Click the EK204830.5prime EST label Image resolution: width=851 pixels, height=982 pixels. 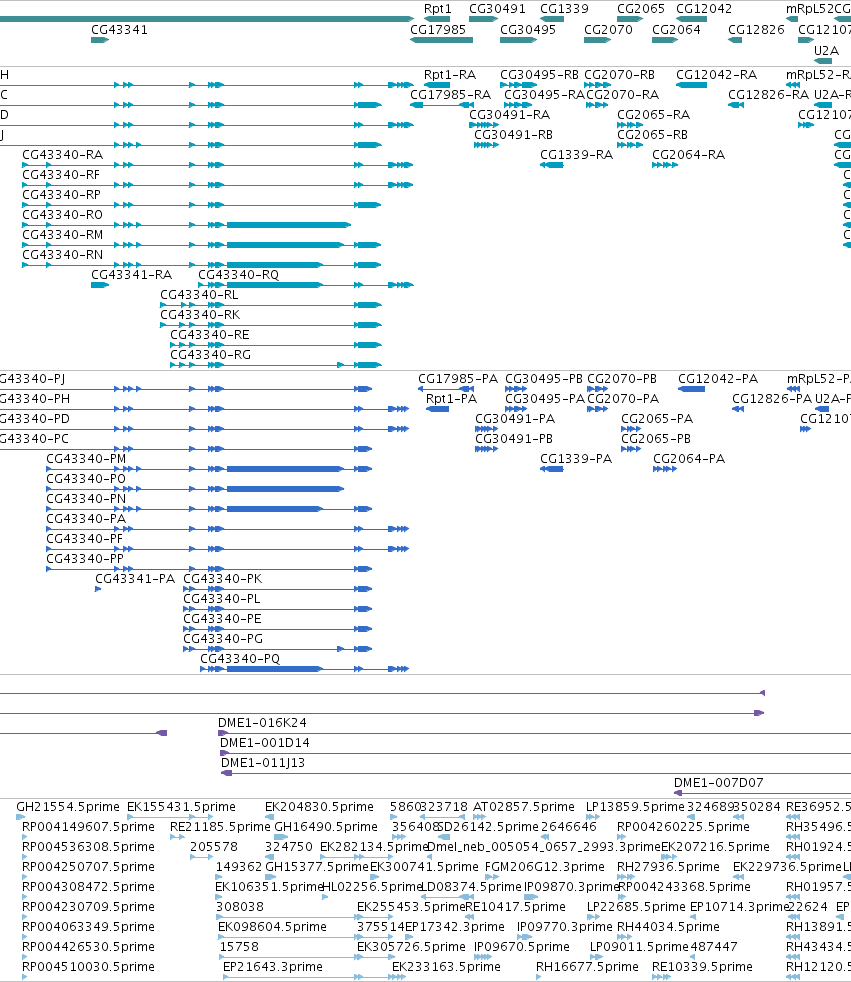319,807
